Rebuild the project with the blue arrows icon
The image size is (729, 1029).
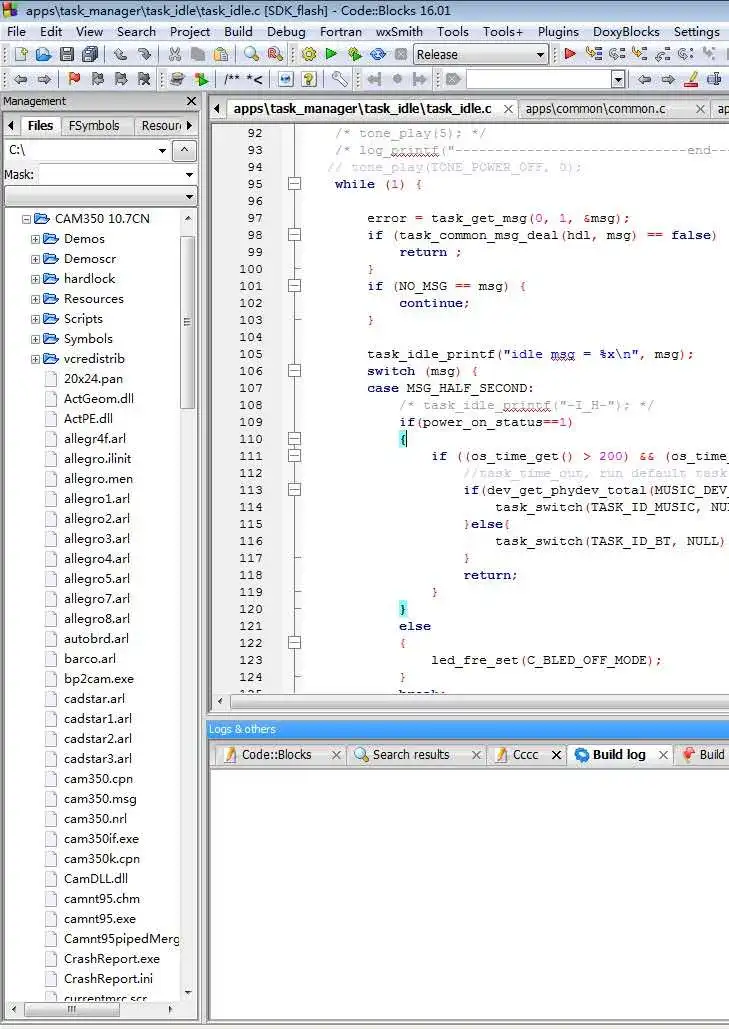tap(378, 54)
